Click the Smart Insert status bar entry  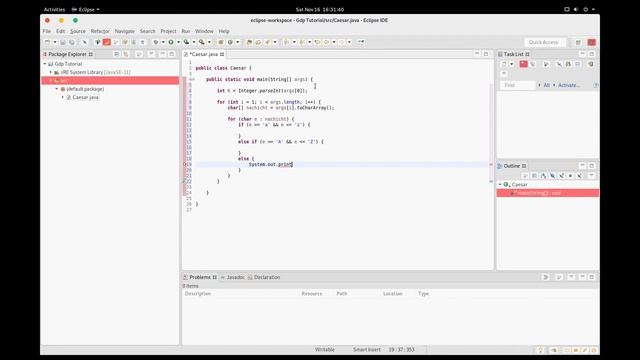coord(367,350)
